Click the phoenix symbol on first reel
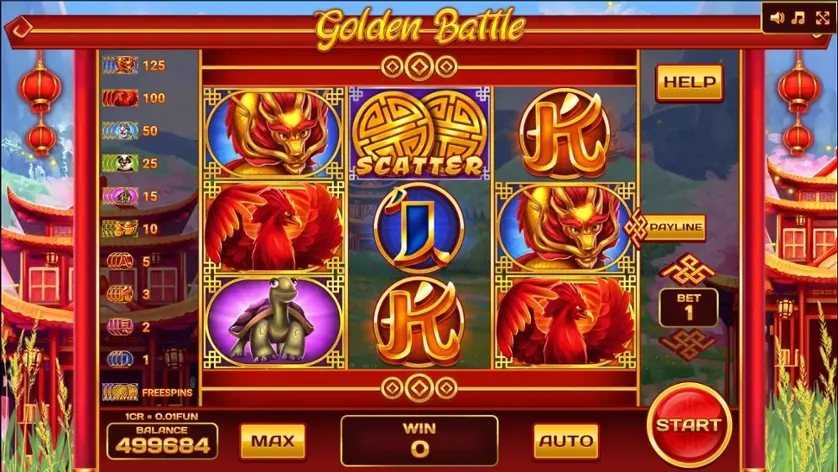The width and height of the screenshot is (838, 472). tap(274, 227)
